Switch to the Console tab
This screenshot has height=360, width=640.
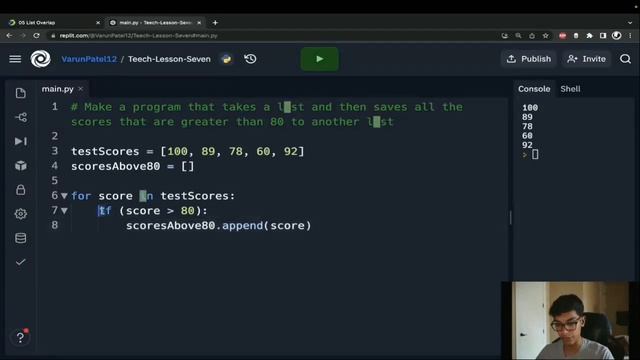coord(534,89)
